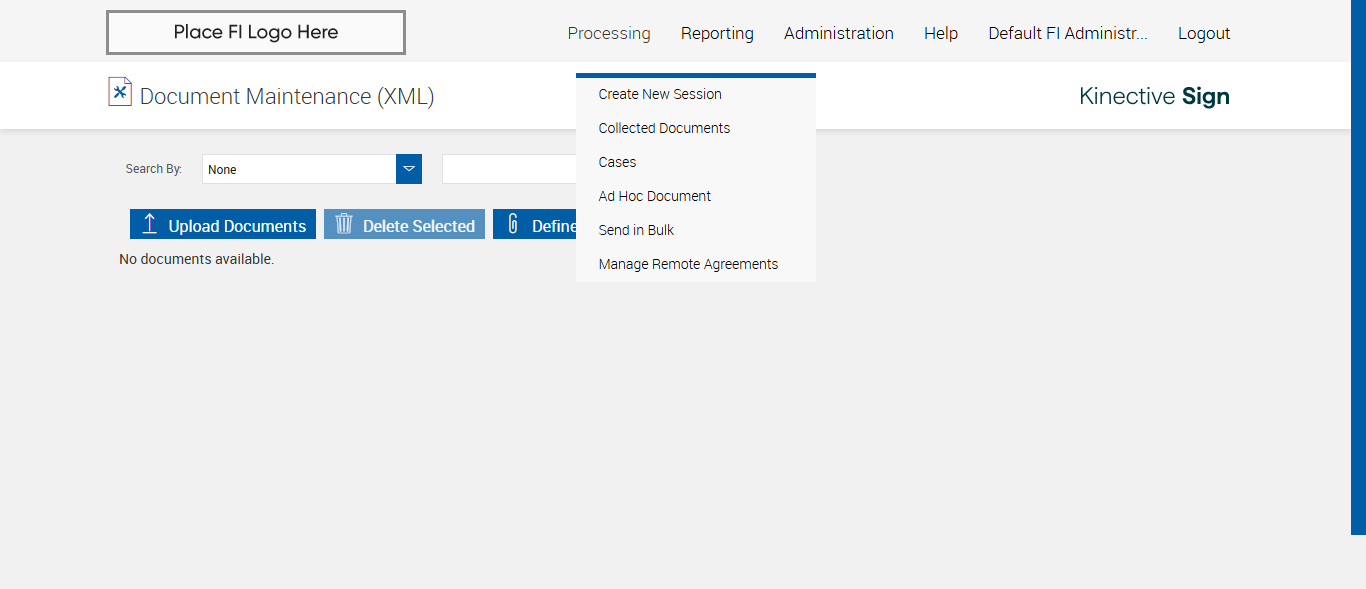Click the Logout link
1366x589 pixels.
(x=1204, y=33)
